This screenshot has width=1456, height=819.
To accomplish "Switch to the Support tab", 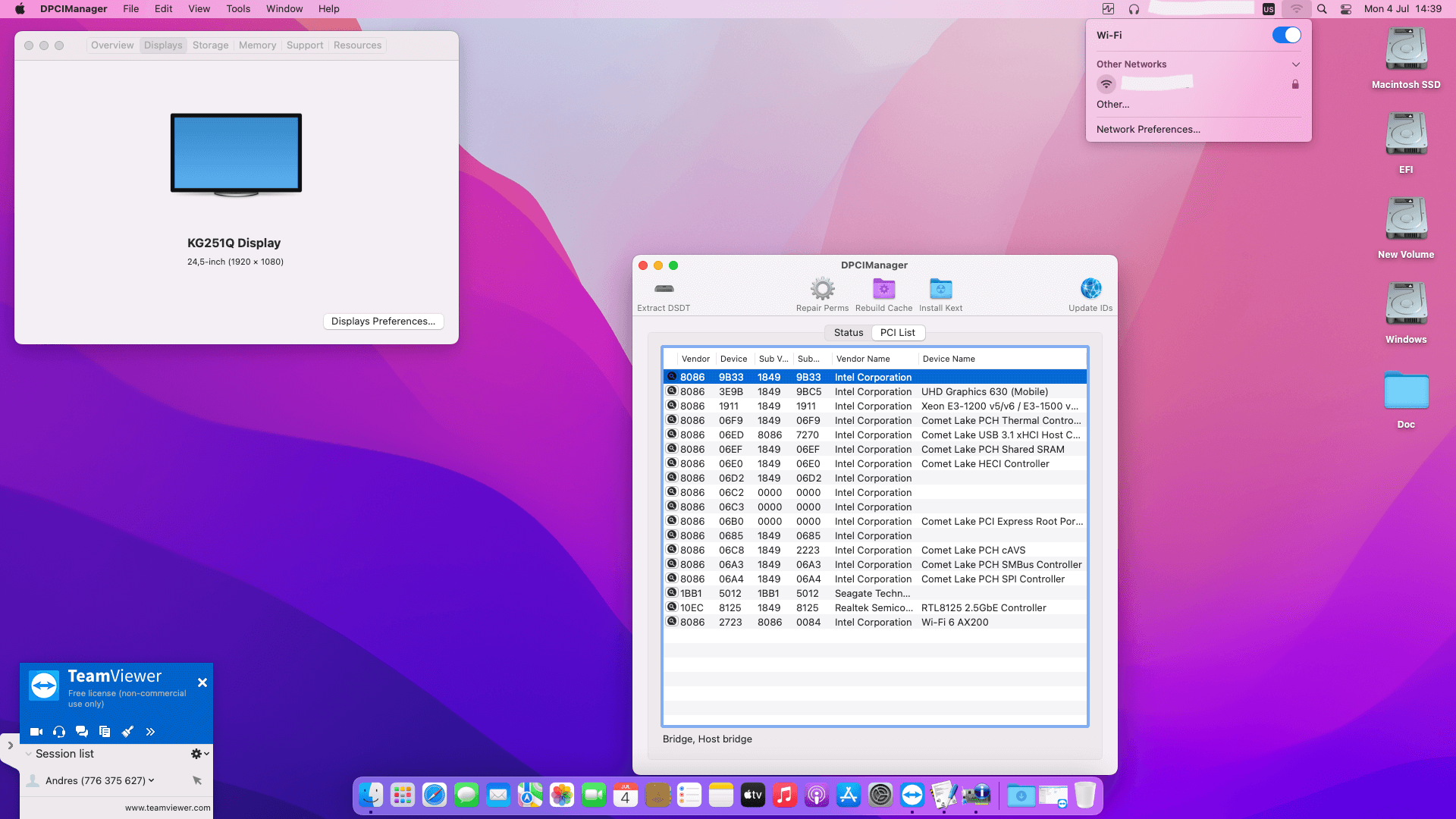I will [x=305, y=45].
